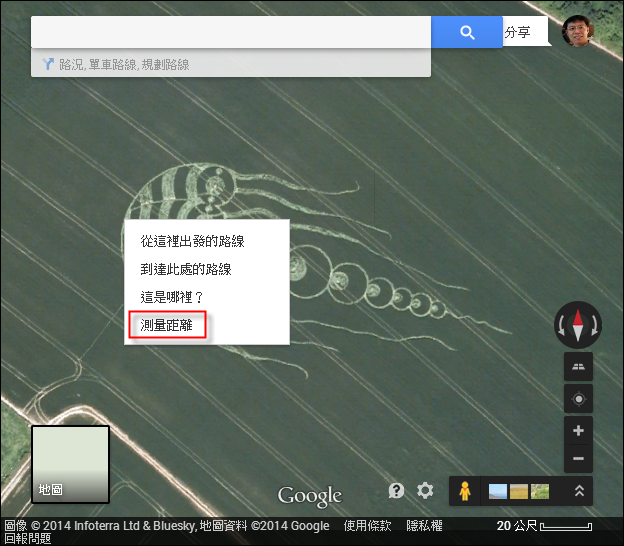The height and width of the screenshot is (546, 624).
Task: Click into the Google Maps search box
Action: point(231,32)
